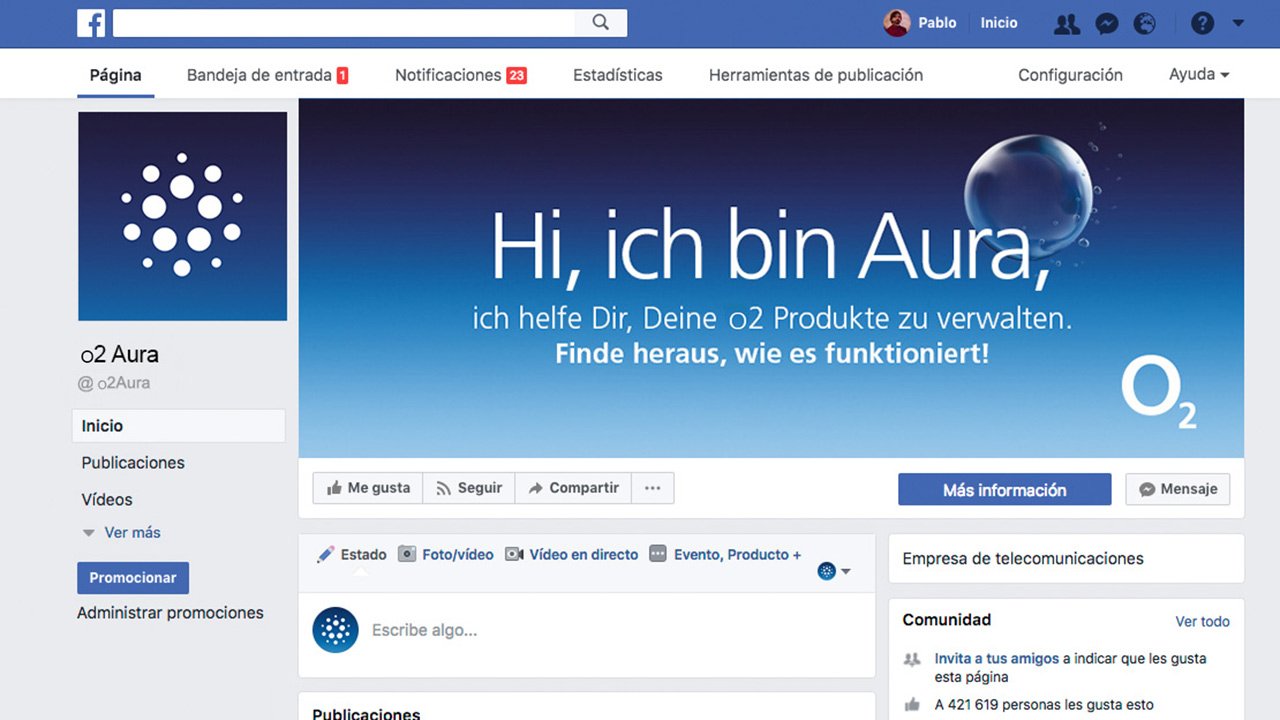Click the Promocionar button
The image size is (1280, 720).
[x=133, y=577]
